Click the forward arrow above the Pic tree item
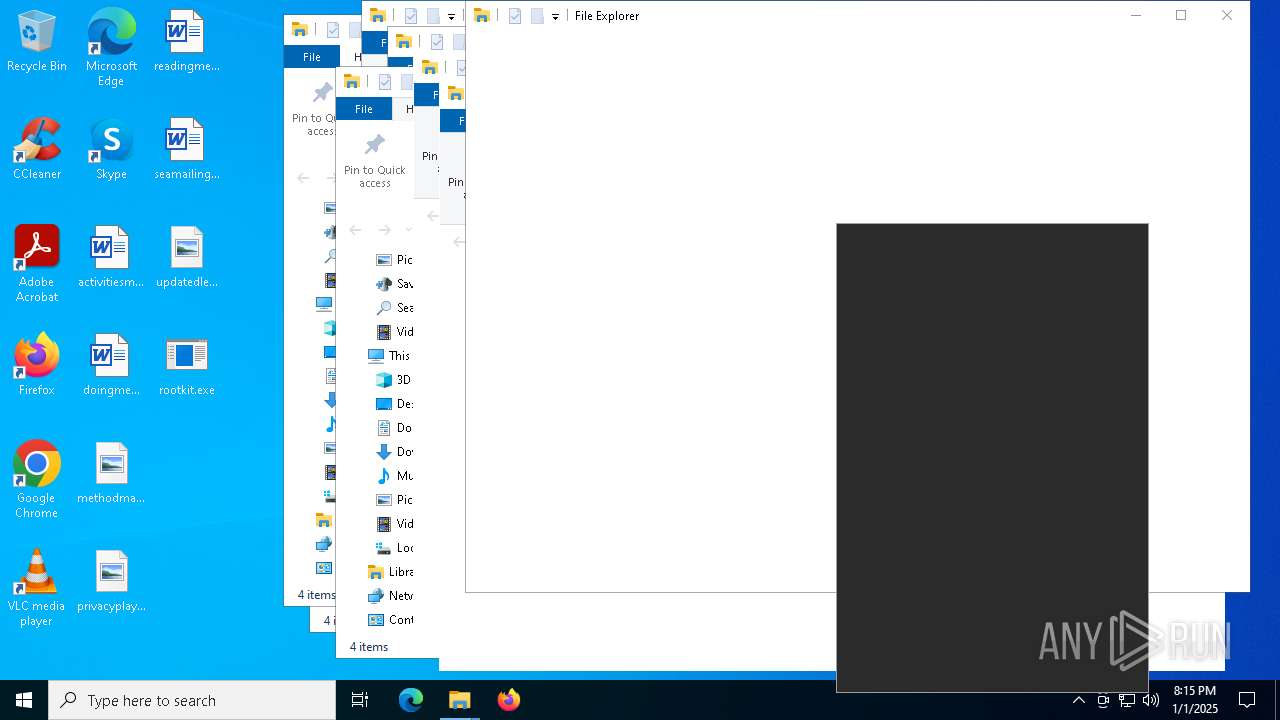Viewport: 1280px width, 720px height. [385, 230]
